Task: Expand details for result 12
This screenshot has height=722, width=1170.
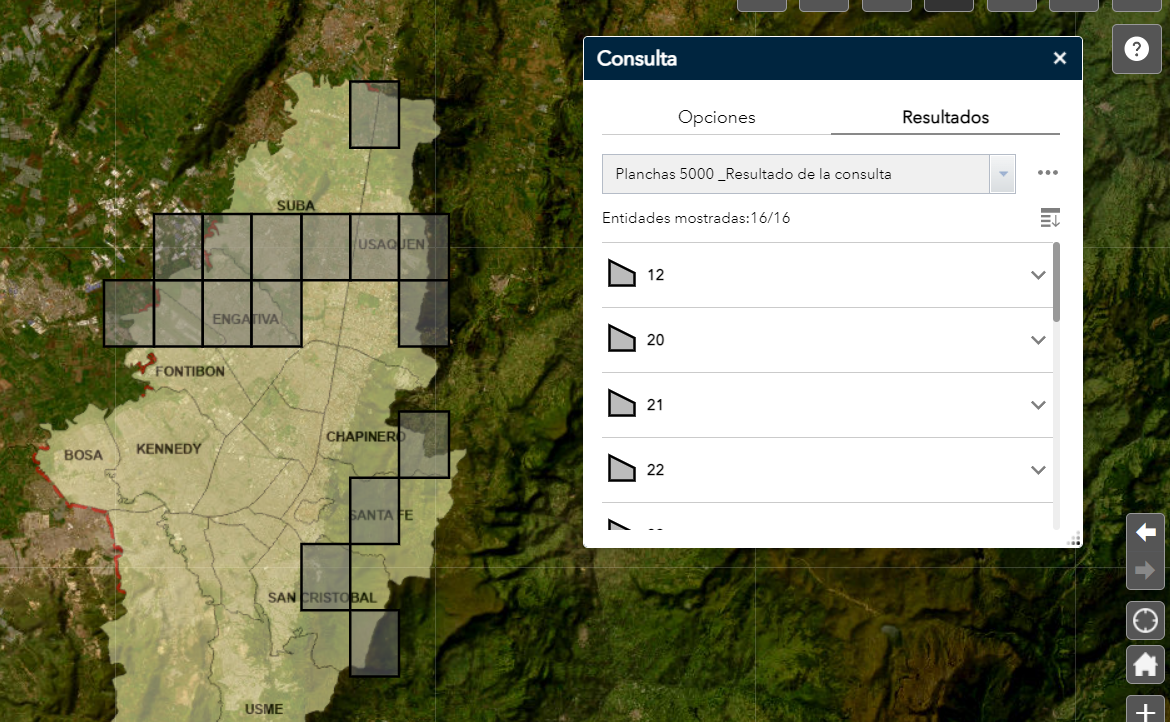Action: [x=1038, y=275]
